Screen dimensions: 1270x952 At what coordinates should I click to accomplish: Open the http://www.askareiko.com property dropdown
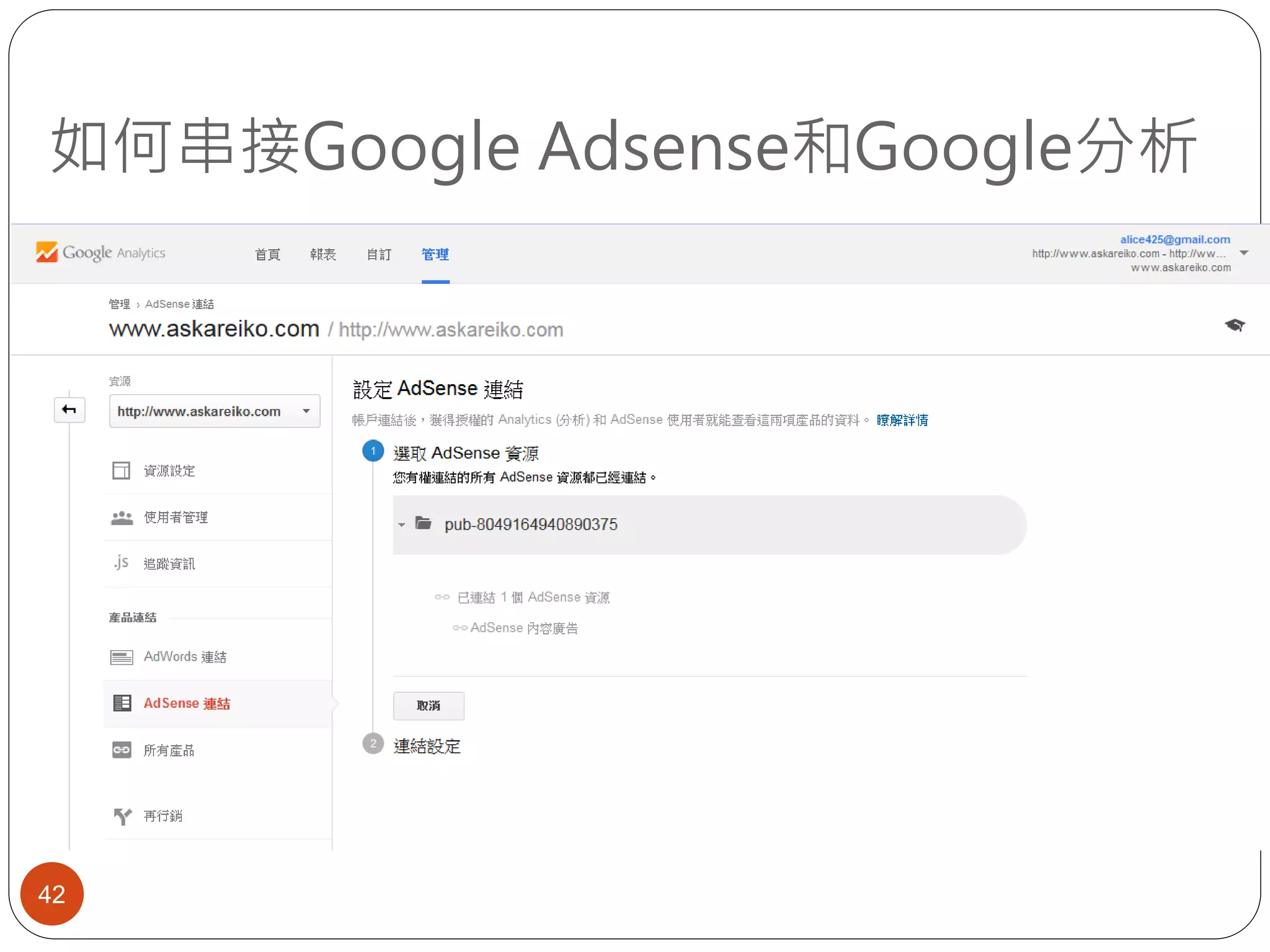click(x=215, y=411)
